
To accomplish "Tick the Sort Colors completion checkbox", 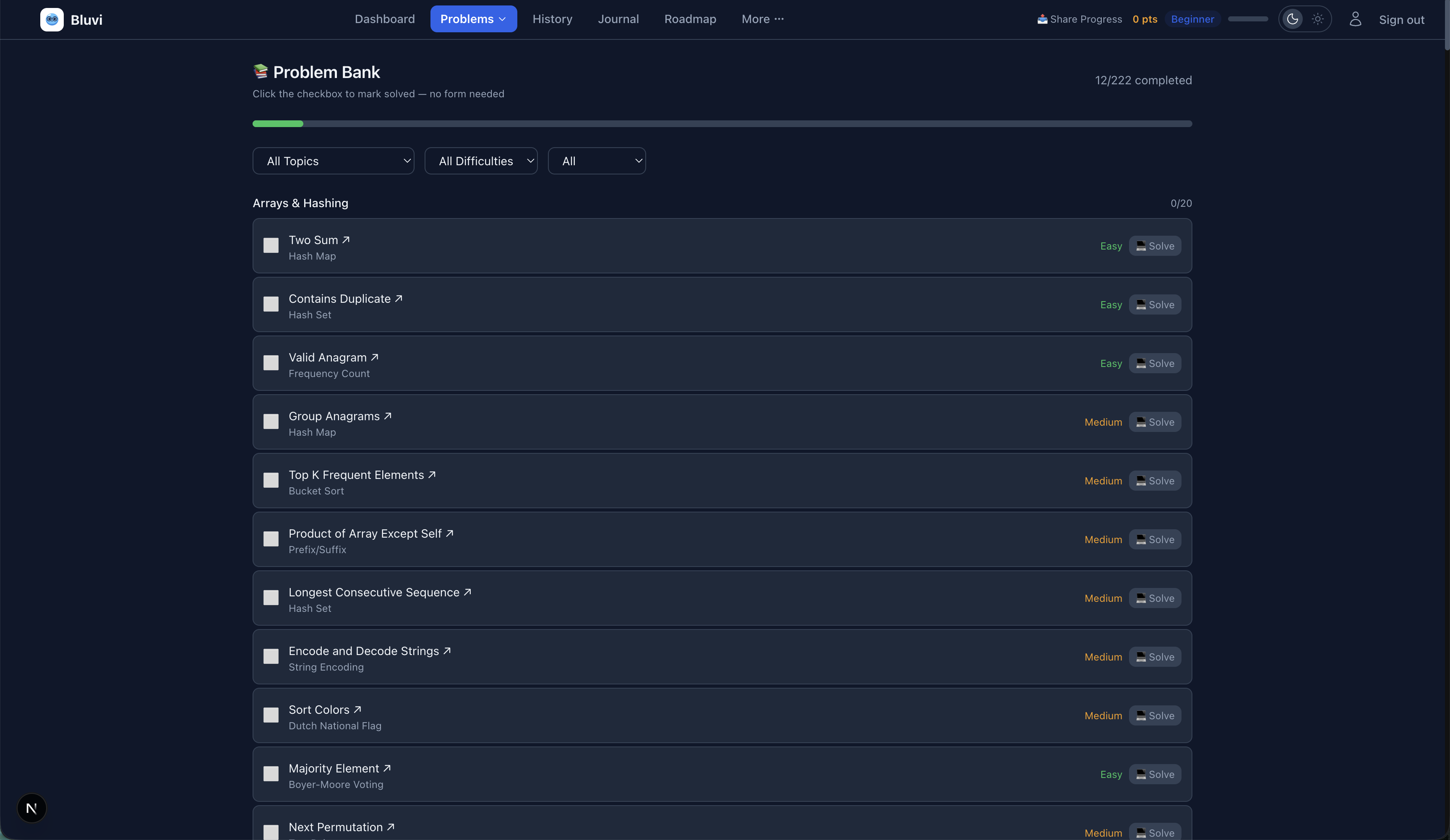I will pyautogui.click(x=271, y=715).
